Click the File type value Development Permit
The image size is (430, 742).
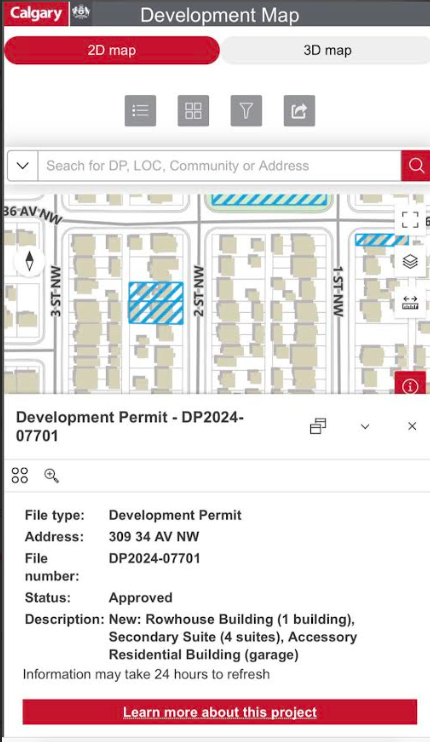click(175, 515)
